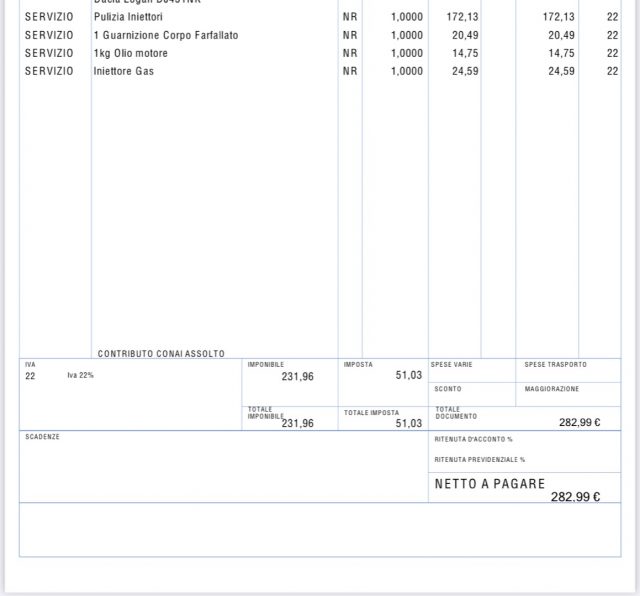
Task: Click VAT code 22 in Olio motore row
Action: coord(612,53)
